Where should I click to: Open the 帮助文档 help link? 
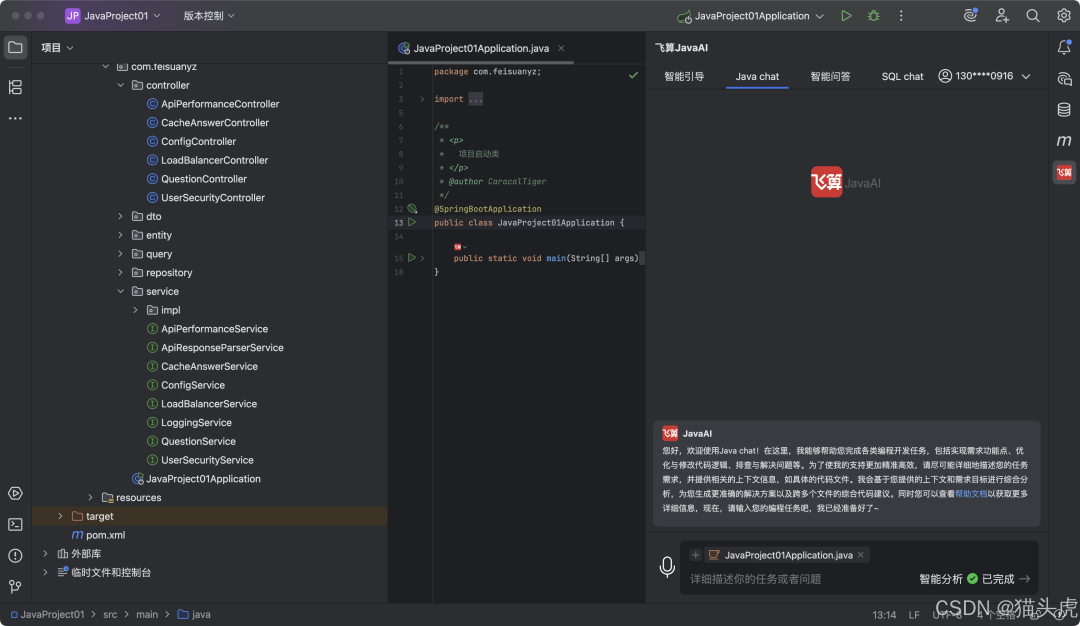[971, 494]
